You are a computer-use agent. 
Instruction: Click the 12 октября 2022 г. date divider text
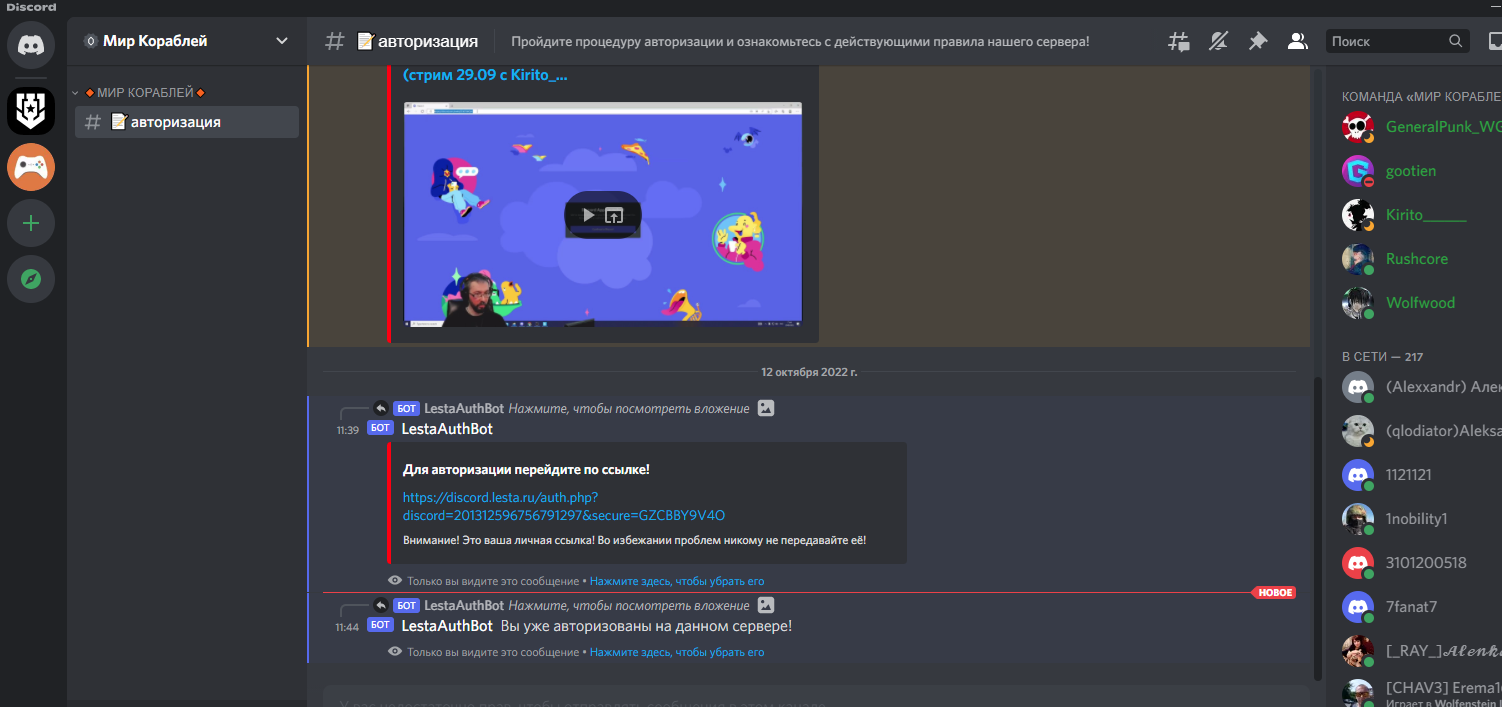pyautogui.click(x=809, y=372)
